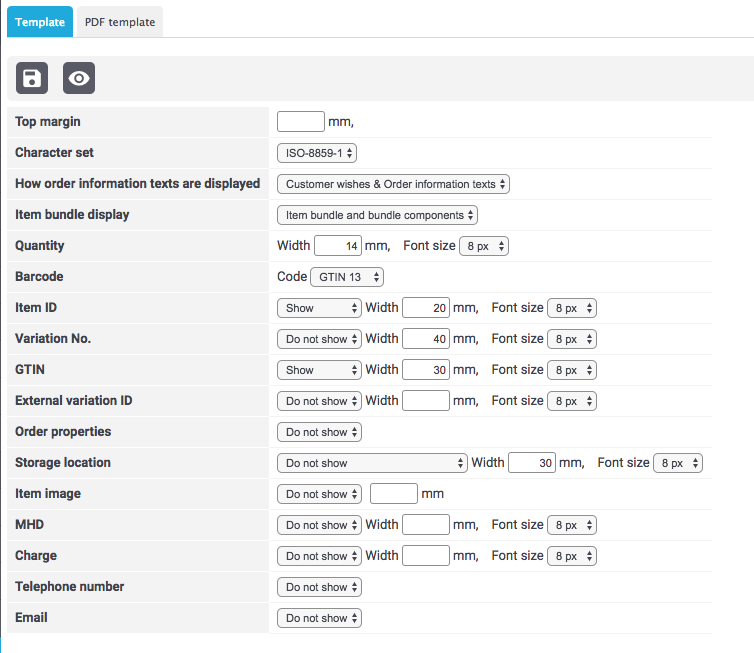Click the External variation ID width field
This screenshot has height=653, width=754.
coord(426,401)
